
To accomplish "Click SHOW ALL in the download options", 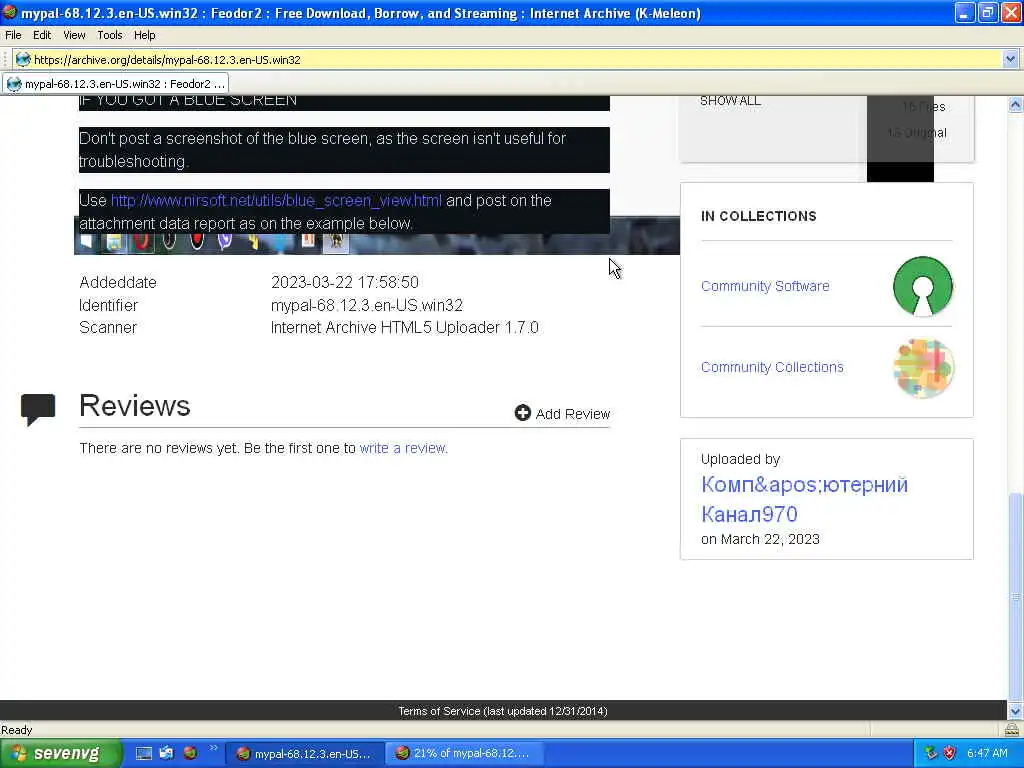I will pyautogui.click(x=730, y=101).
